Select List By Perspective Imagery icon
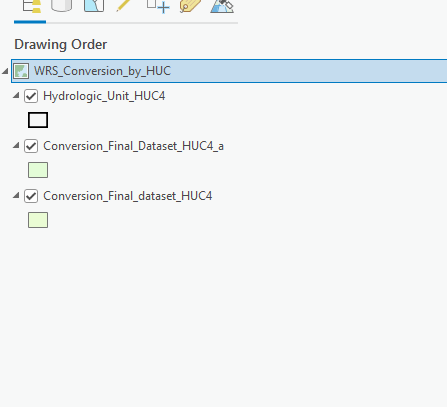 [x=222, y=6]
